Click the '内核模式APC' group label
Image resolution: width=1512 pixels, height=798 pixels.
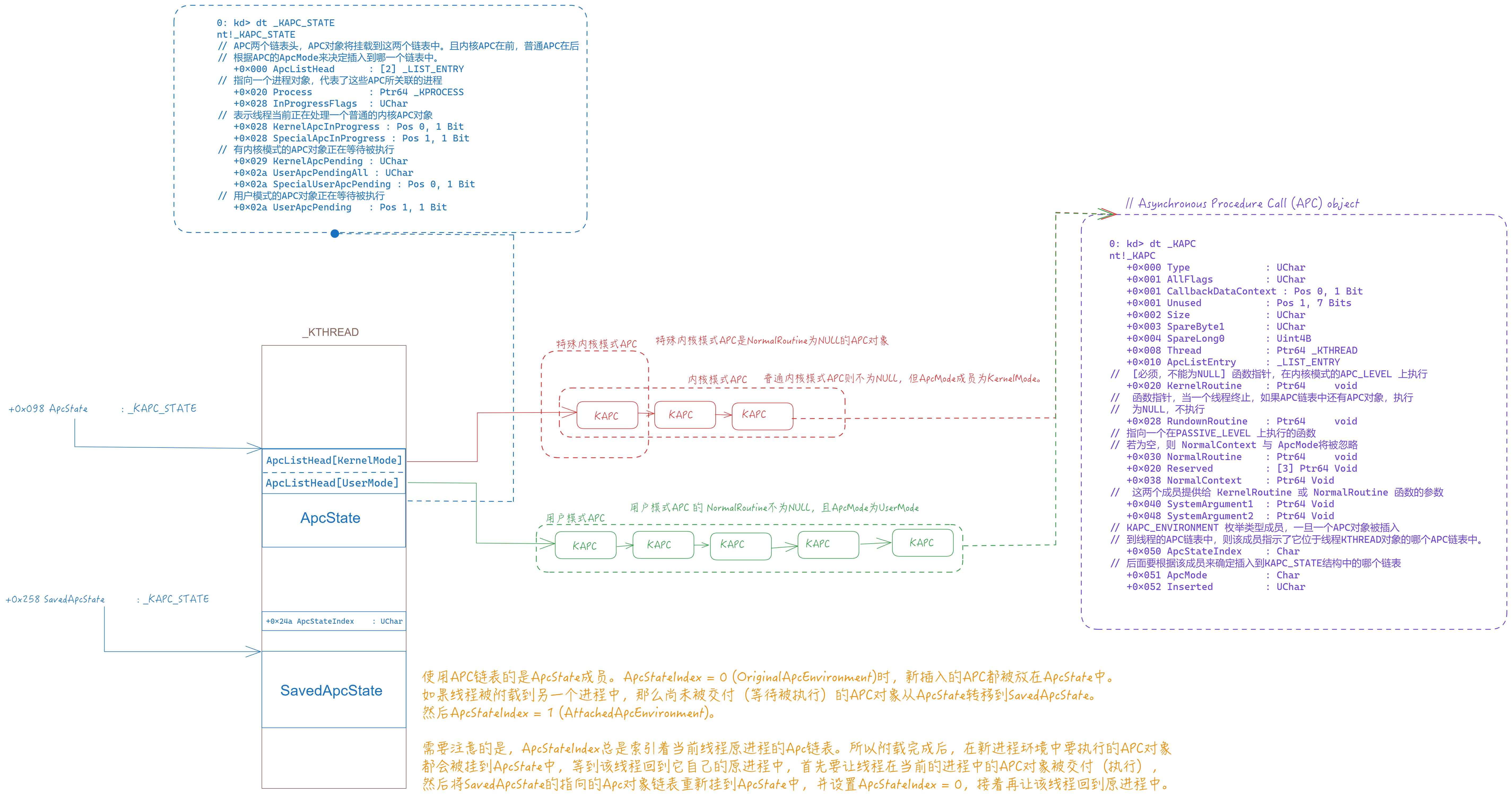[x=718, y=380]
